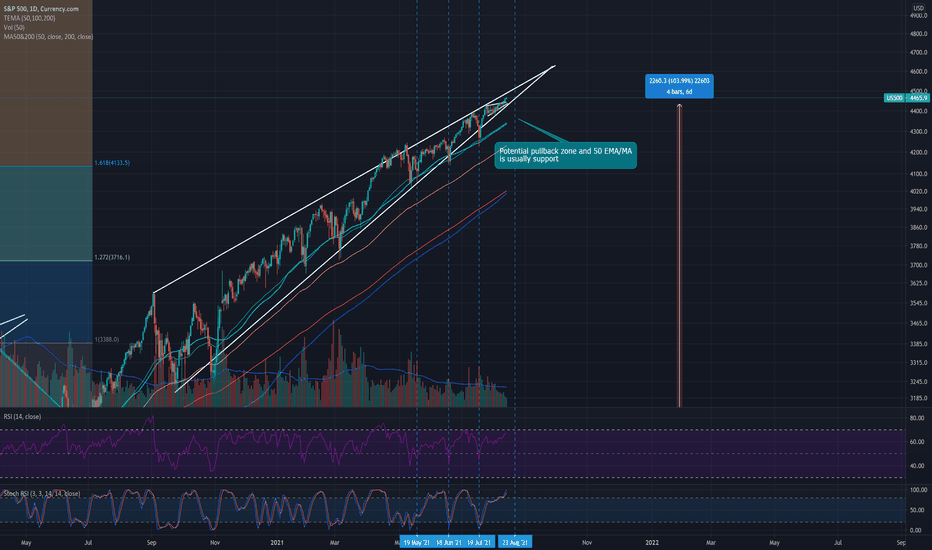Select the RSI (14, close) indicator legend
The width and height of the screenshot is (932, 550).
(x=23, y=417)
